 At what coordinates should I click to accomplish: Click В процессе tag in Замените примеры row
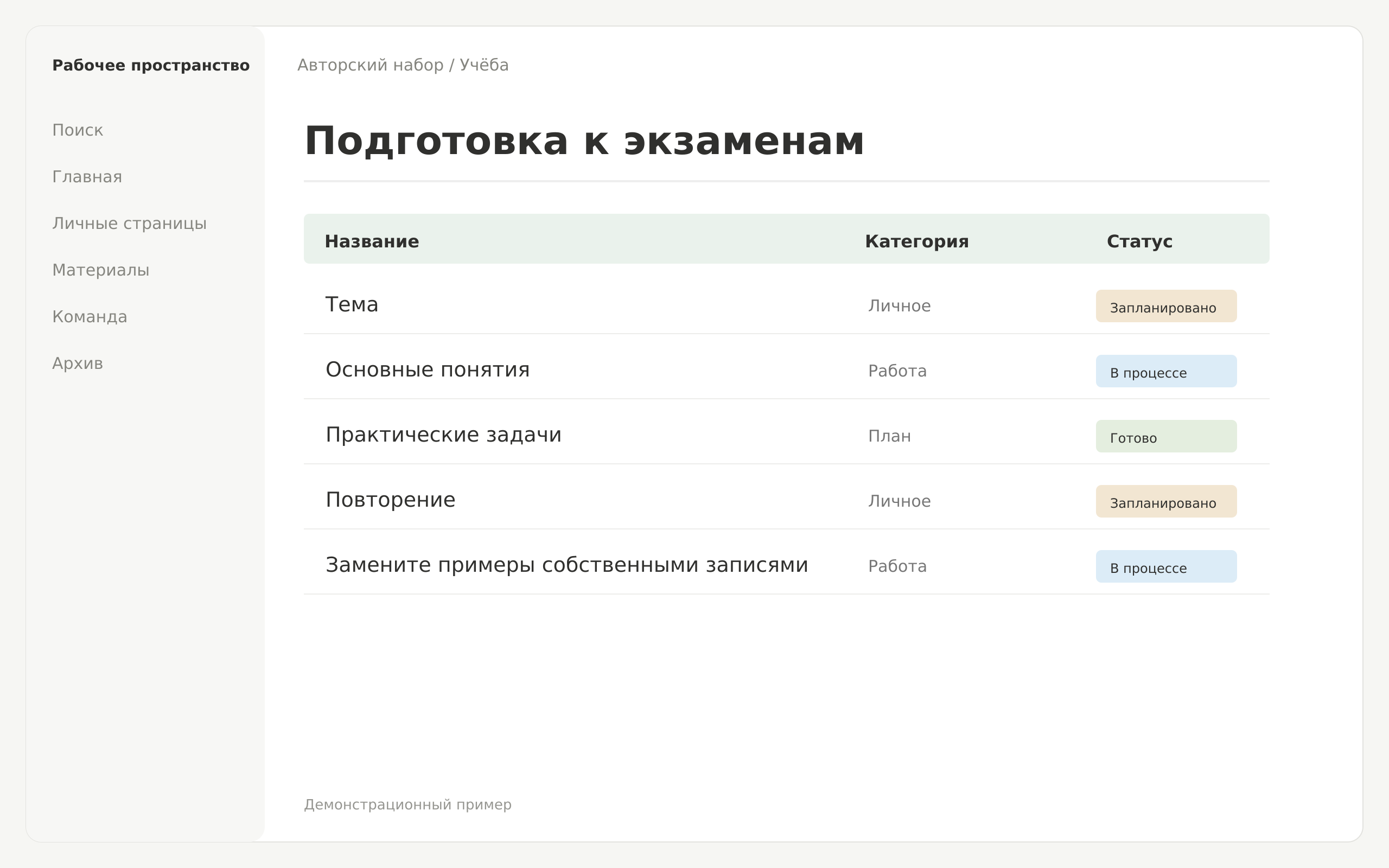(x=1167, y=566)
